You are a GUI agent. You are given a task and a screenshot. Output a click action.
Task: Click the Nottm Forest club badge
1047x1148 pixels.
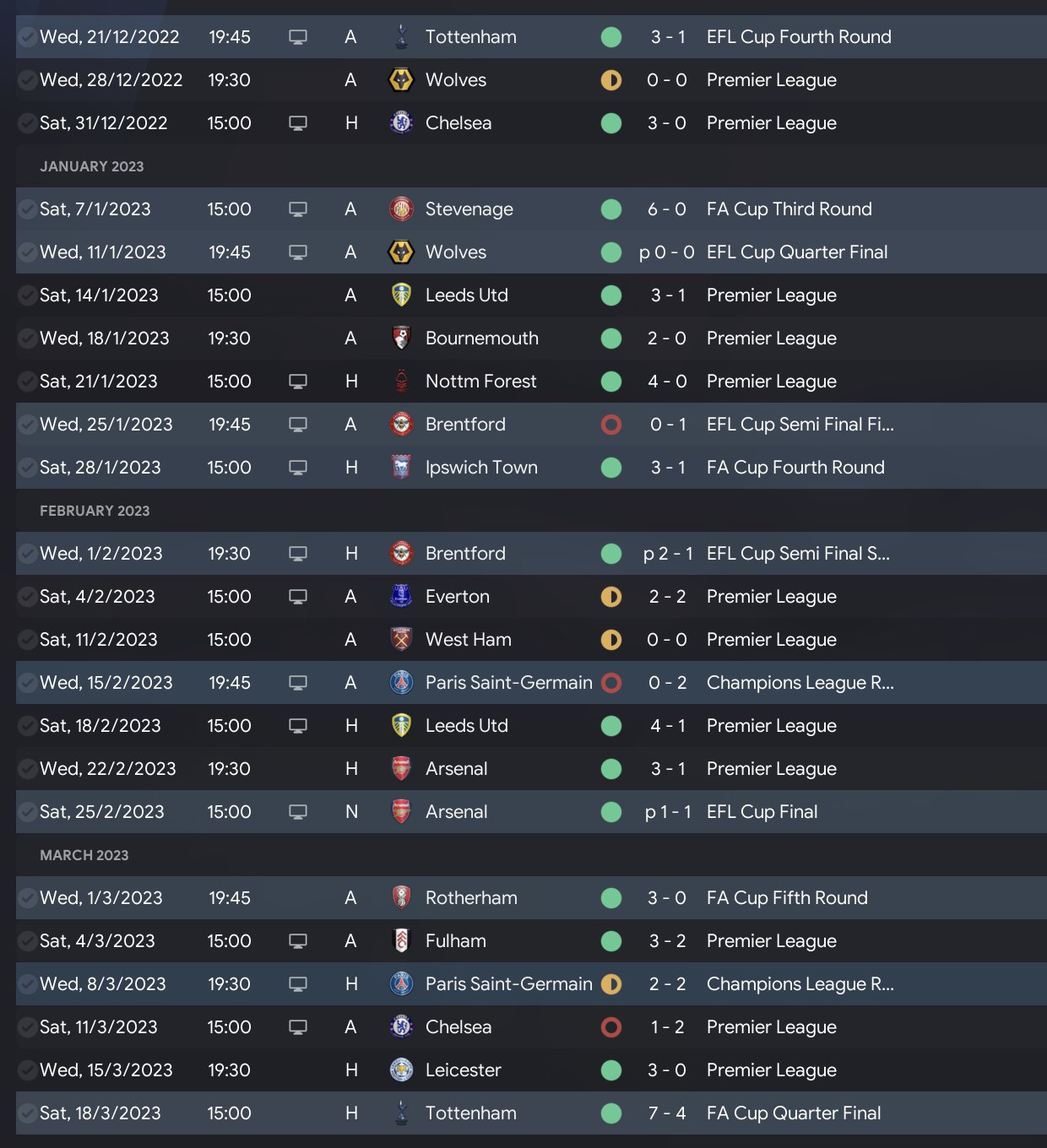pyautogui.click(x=401, y=382)
